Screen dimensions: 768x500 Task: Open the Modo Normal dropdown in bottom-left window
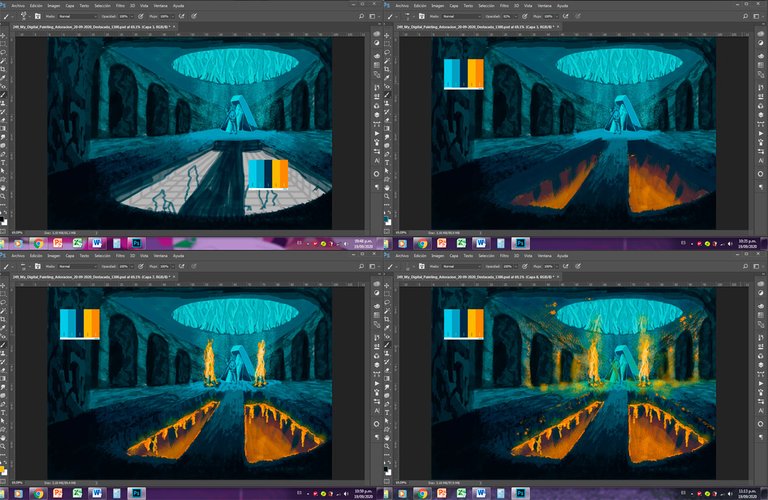pos(78,266)
